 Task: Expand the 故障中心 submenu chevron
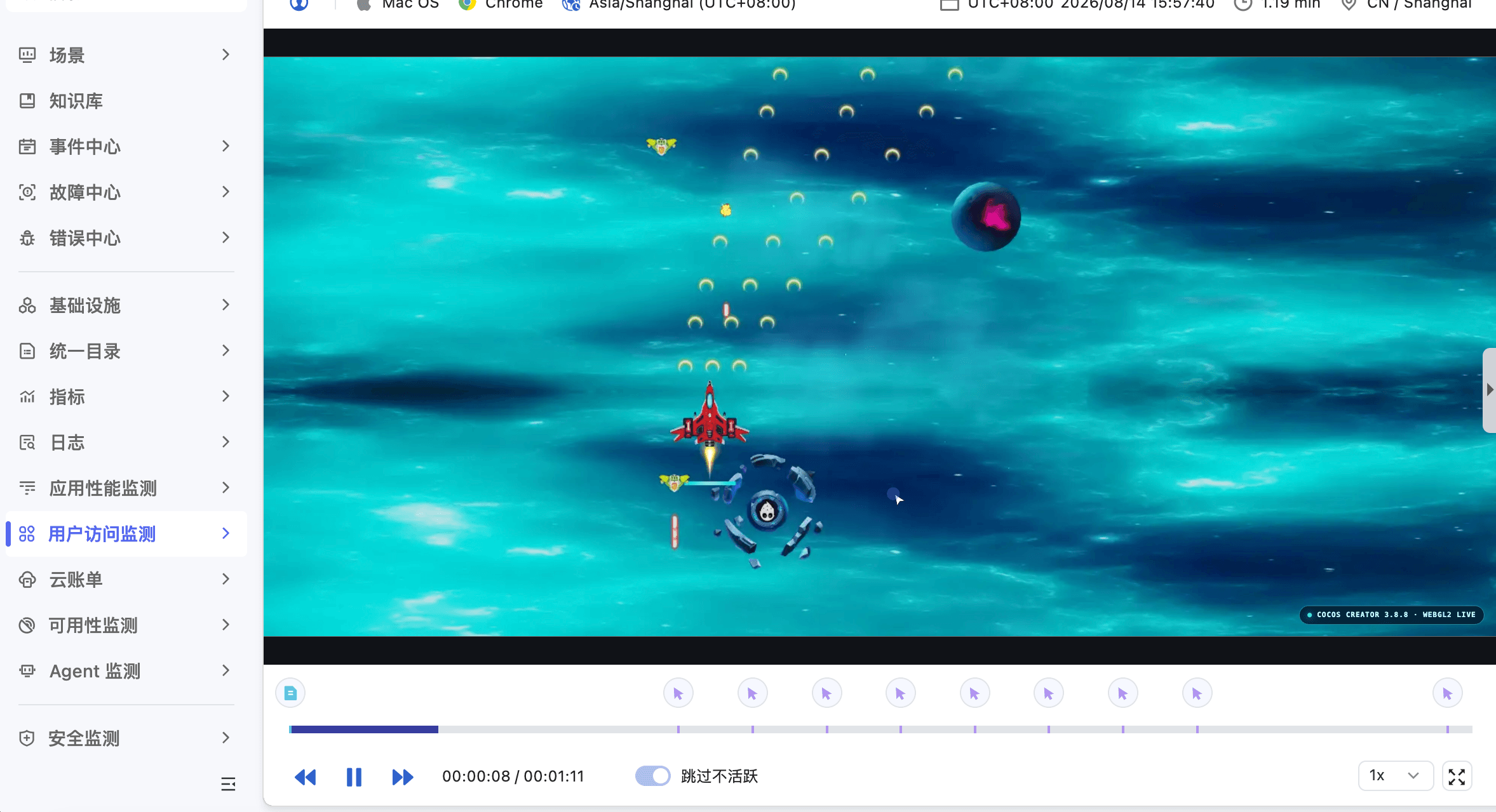tap(226, 192)
